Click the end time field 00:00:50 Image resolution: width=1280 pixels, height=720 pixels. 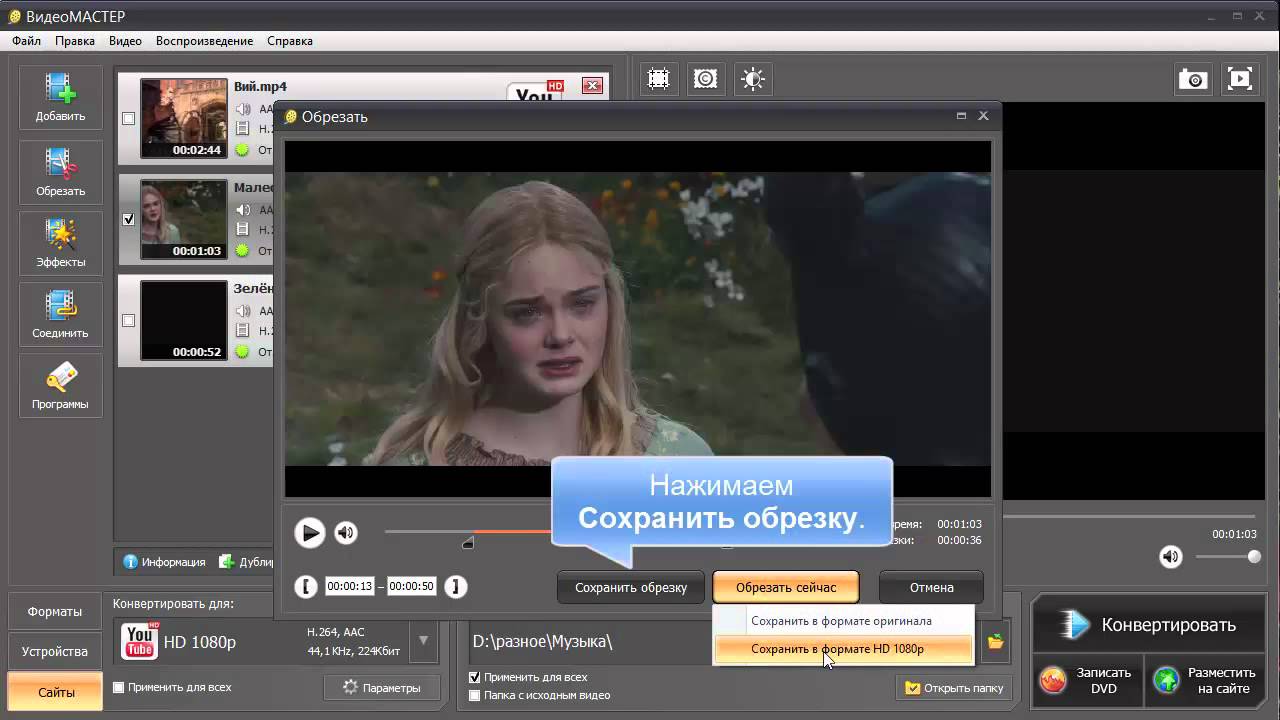coord(412,587)
